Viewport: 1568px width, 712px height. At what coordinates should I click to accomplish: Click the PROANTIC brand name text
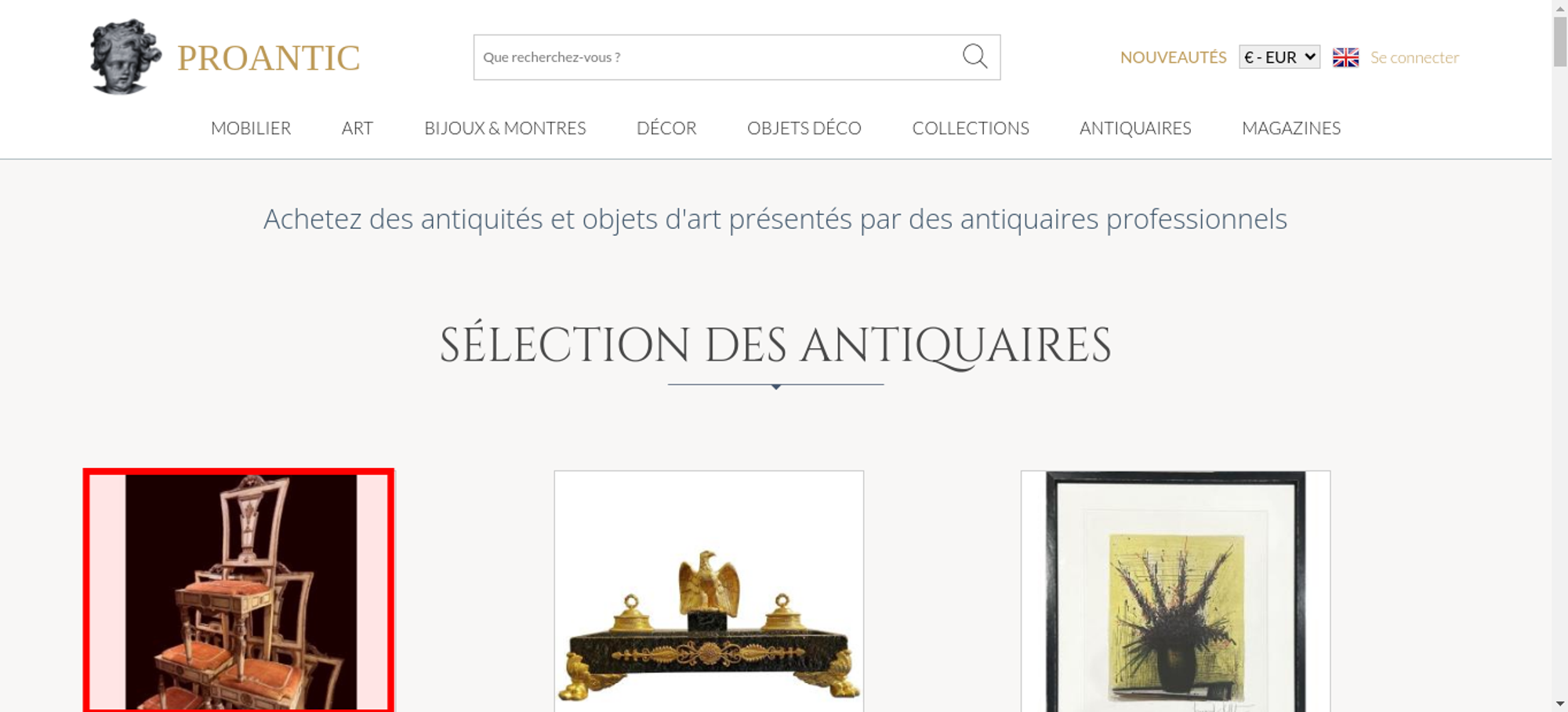(x=269, y=58)
